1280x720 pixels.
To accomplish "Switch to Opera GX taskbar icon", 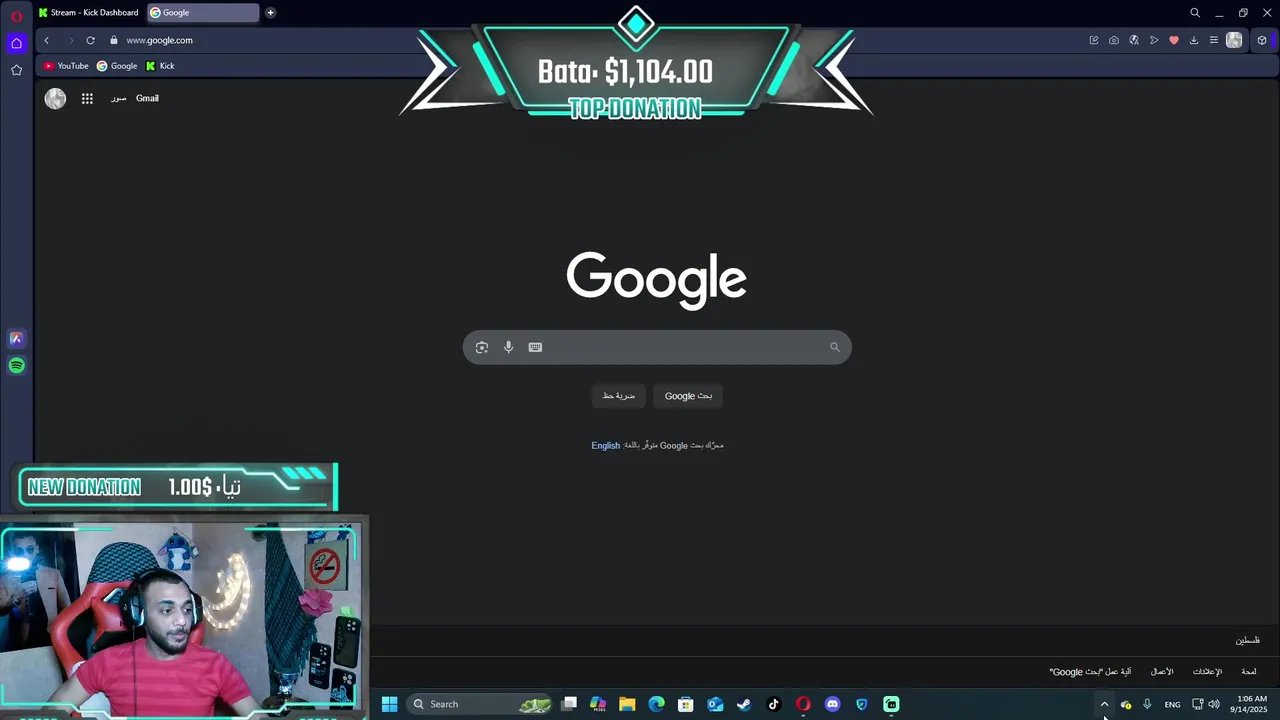I will click(803, 704).
